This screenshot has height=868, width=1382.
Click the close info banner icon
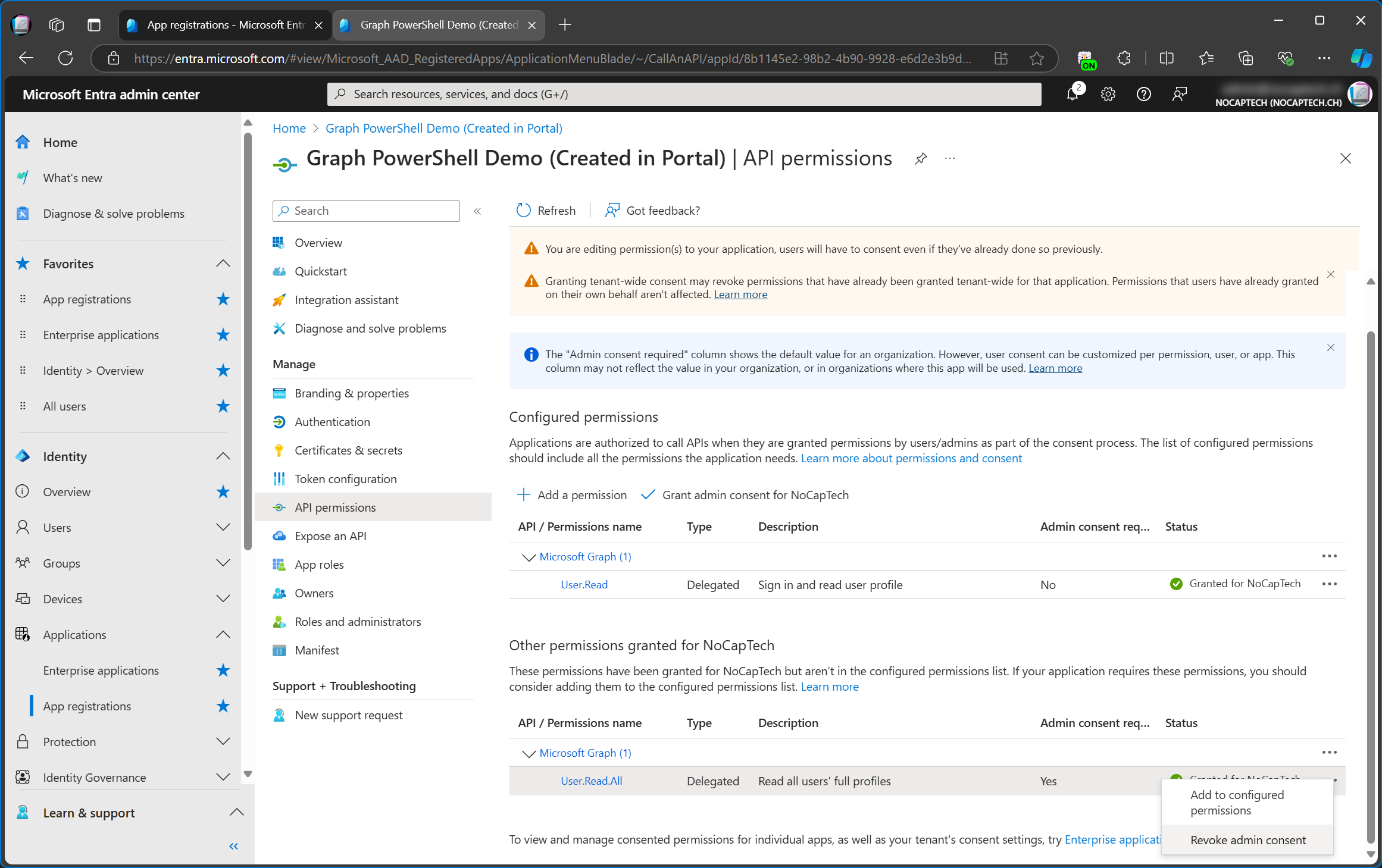(x=1331, y=347)
